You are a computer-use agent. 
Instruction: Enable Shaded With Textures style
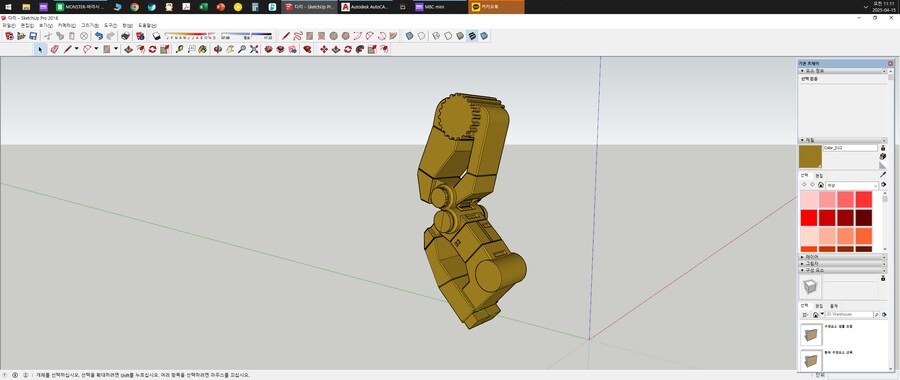click(x=472, y=36)
